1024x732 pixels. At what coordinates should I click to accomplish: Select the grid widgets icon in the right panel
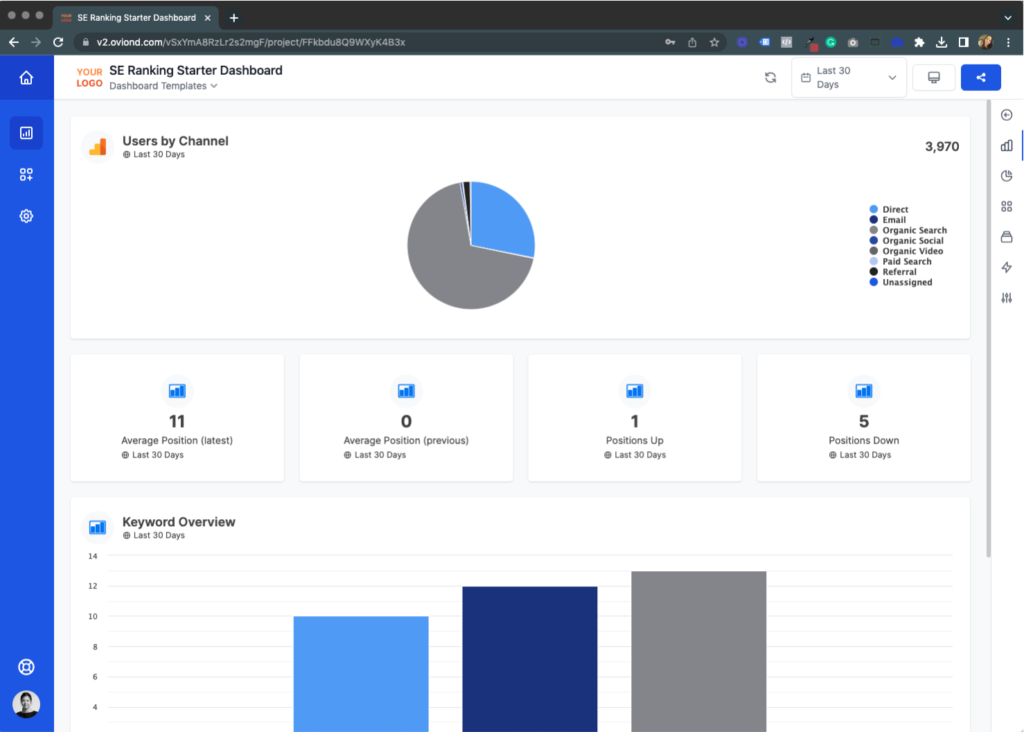[x=1006, y=206]
